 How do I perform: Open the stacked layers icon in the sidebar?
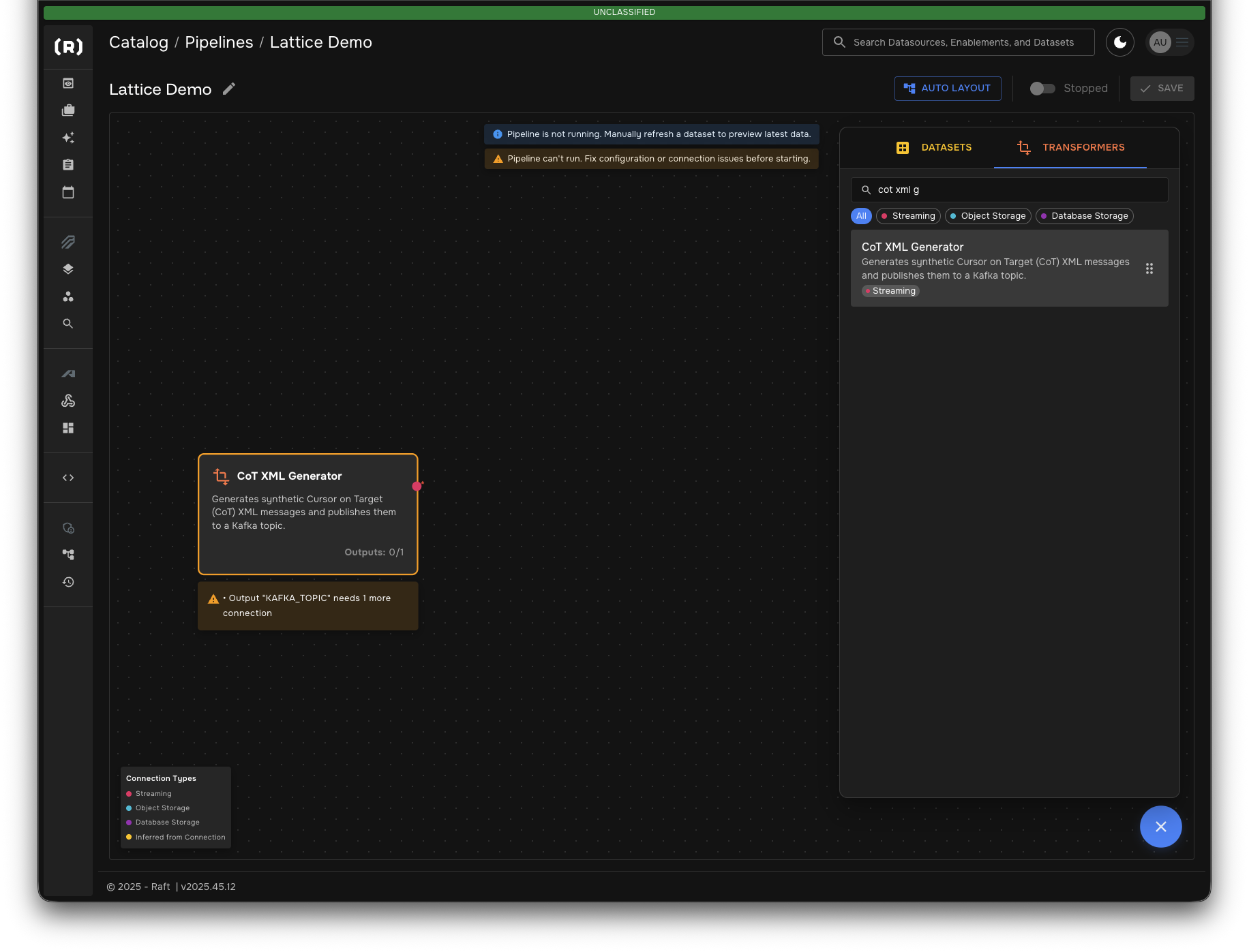pos(68,269)
